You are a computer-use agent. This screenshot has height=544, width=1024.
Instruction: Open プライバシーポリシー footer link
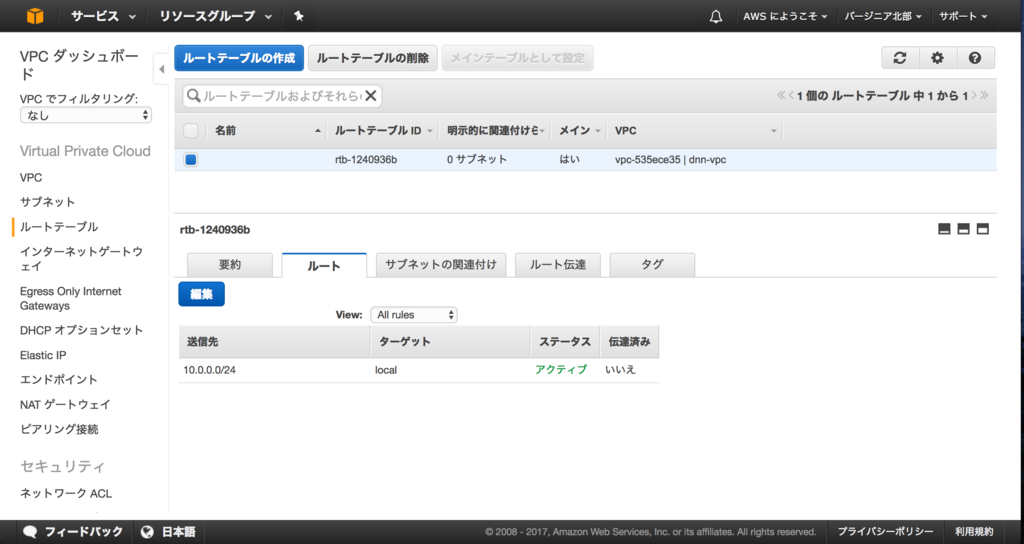[885, 532]
